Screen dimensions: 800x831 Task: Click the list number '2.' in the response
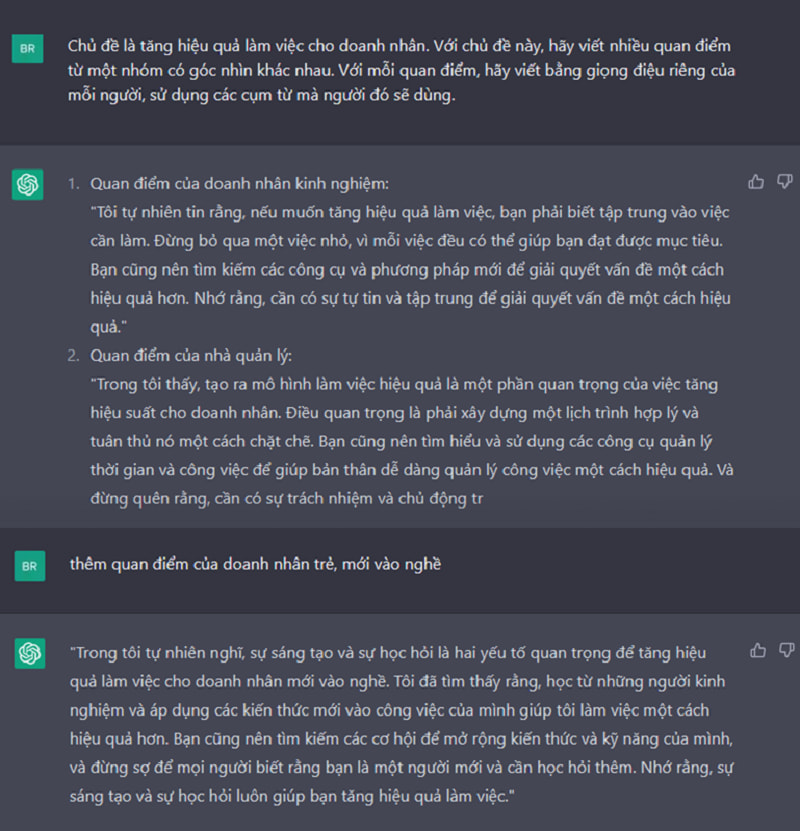point(74,356)
